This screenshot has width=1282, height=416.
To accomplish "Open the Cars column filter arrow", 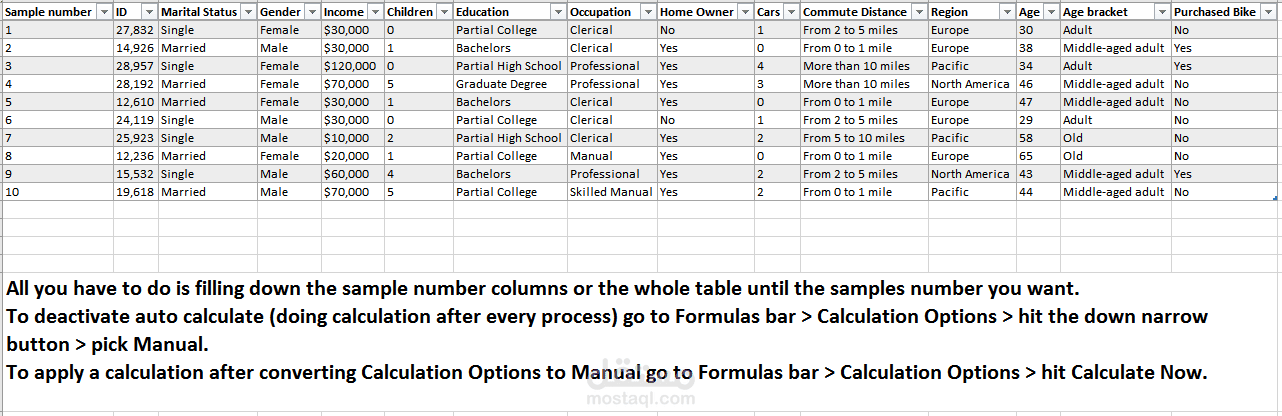I will point(789,12).
